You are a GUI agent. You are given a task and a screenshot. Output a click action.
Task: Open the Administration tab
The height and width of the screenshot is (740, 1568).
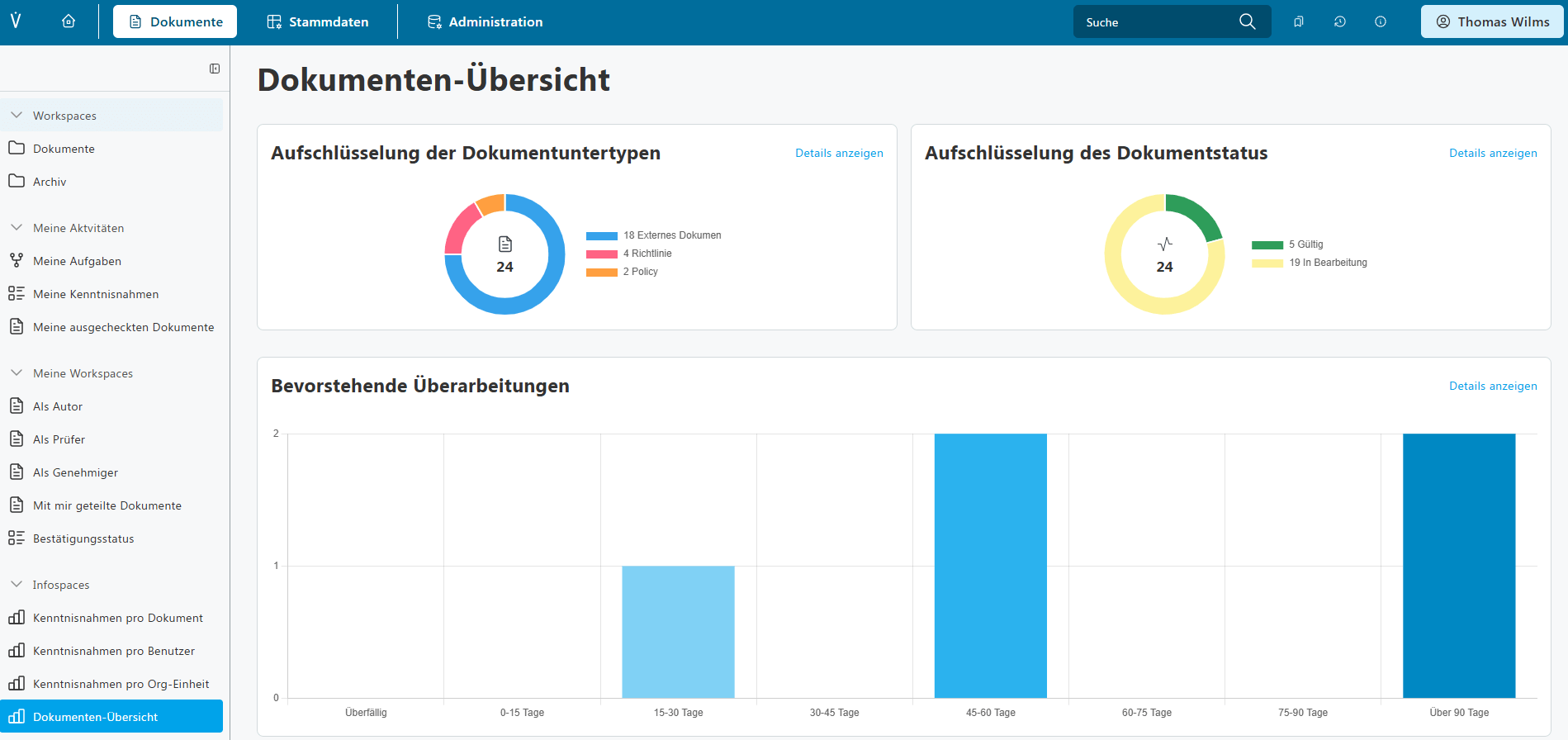(485, 21)
